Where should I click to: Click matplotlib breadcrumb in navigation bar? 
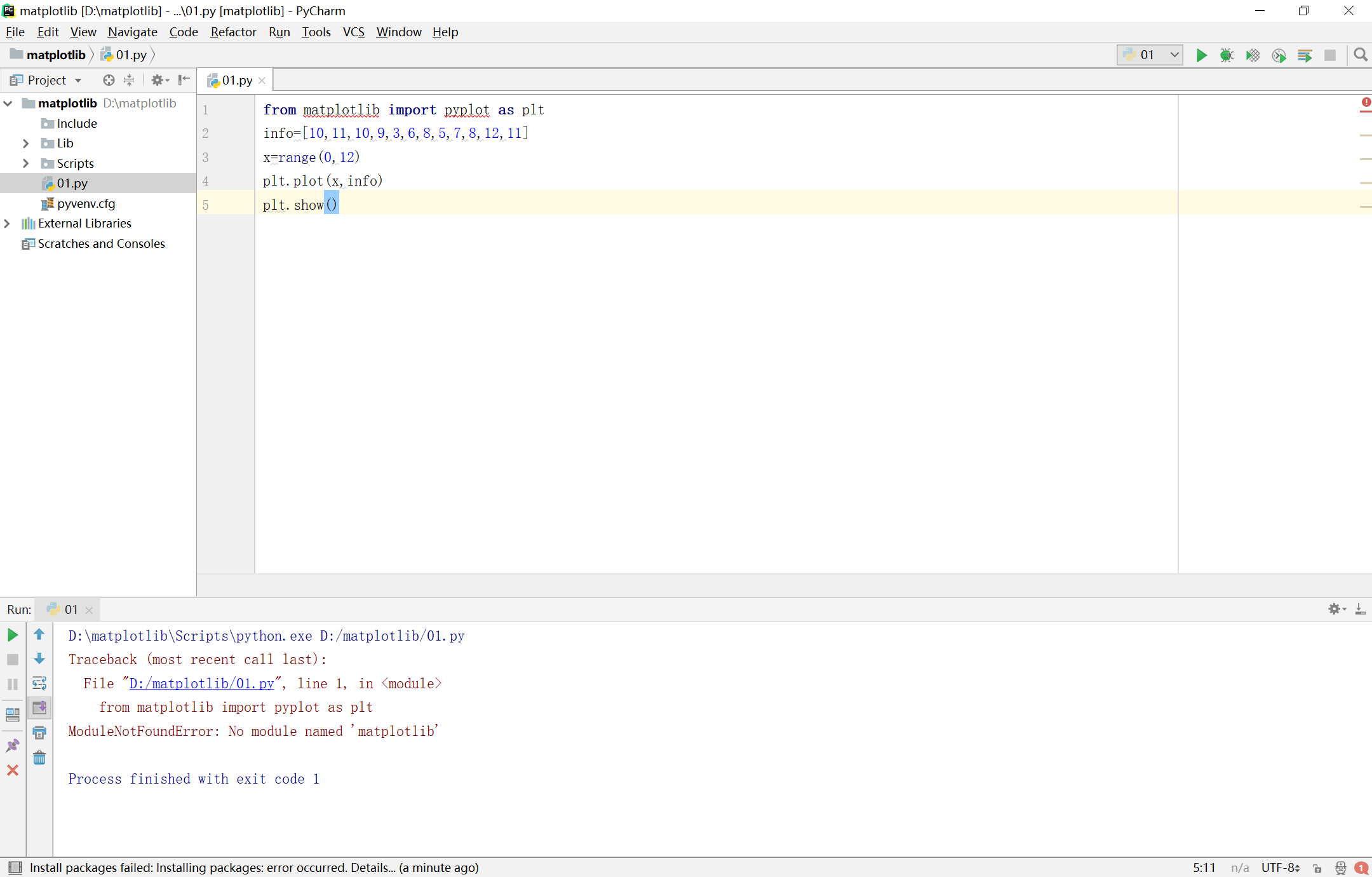[48, 55]
